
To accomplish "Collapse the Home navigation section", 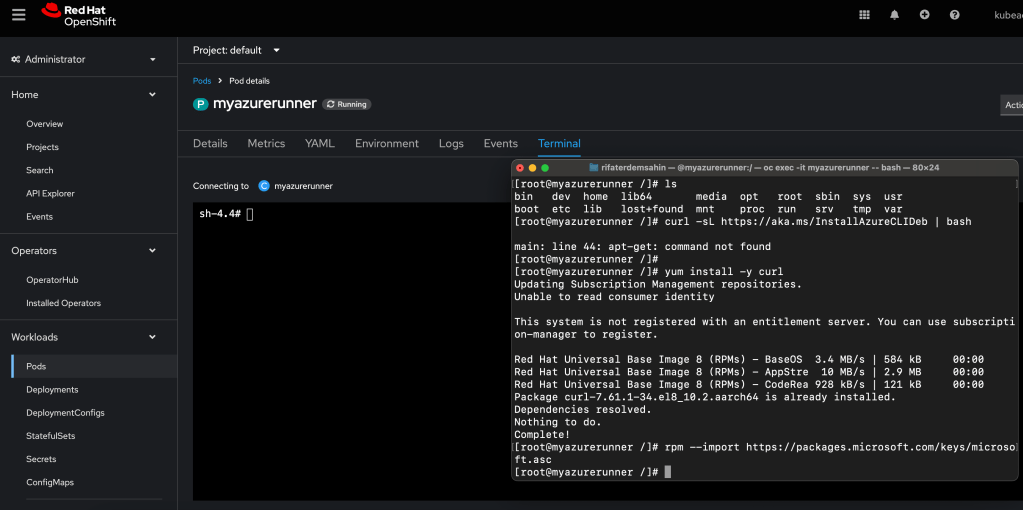I will pos(84,95).
